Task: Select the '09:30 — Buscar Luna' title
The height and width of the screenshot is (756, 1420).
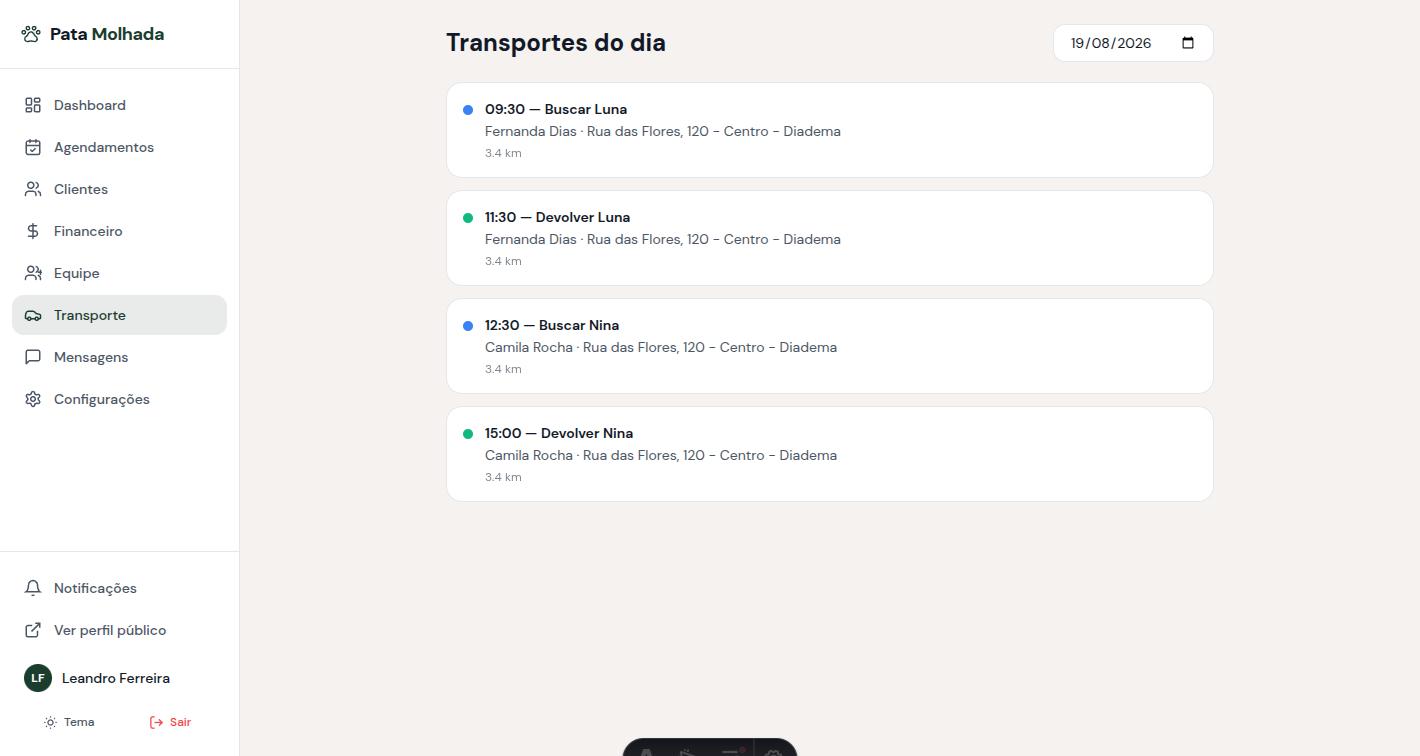Action: click(556, 109)
